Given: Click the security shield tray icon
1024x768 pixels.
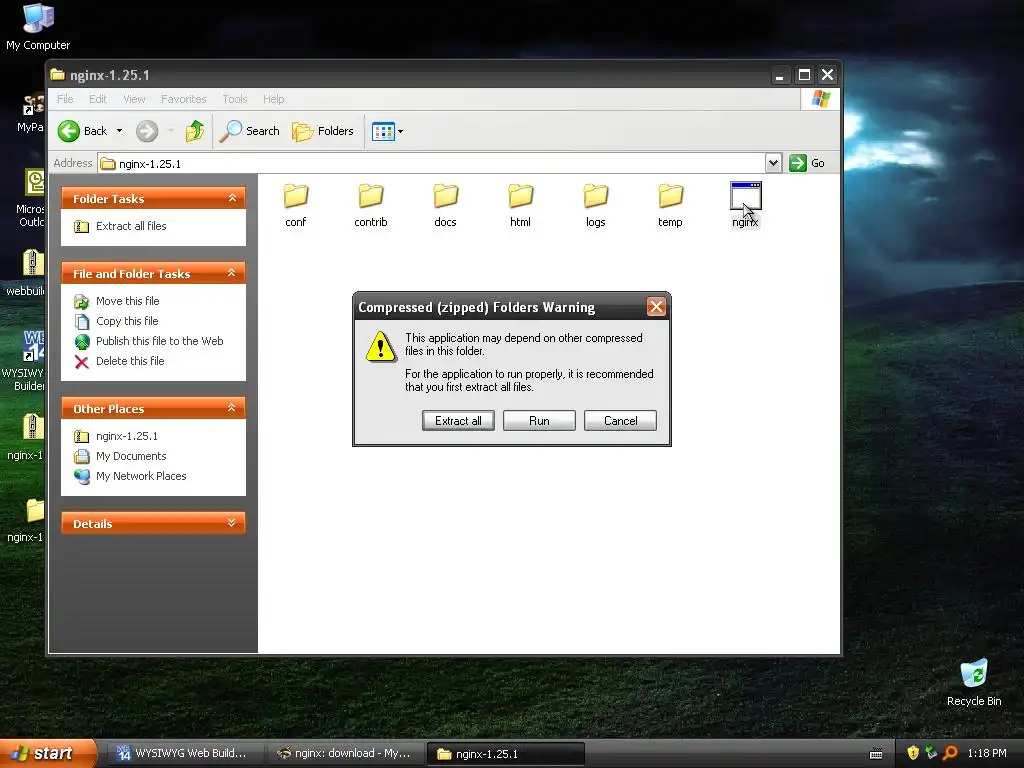Looking at the screenshot, I should [x=913, y=753].
